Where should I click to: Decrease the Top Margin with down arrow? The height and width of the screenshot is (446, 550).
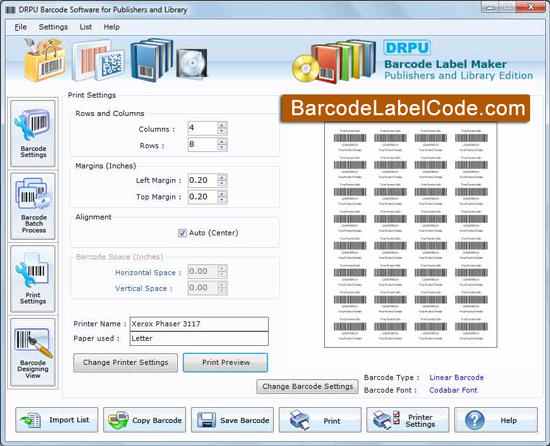(x=222, y=200)
